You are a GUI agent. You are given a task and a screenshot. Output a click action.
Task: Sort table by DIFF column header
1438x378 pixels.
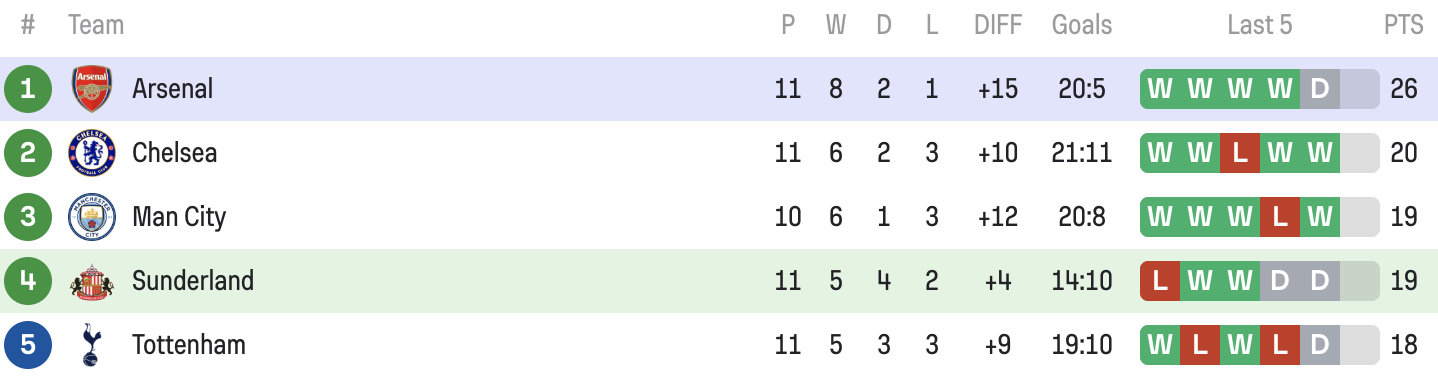coord(998,25)
